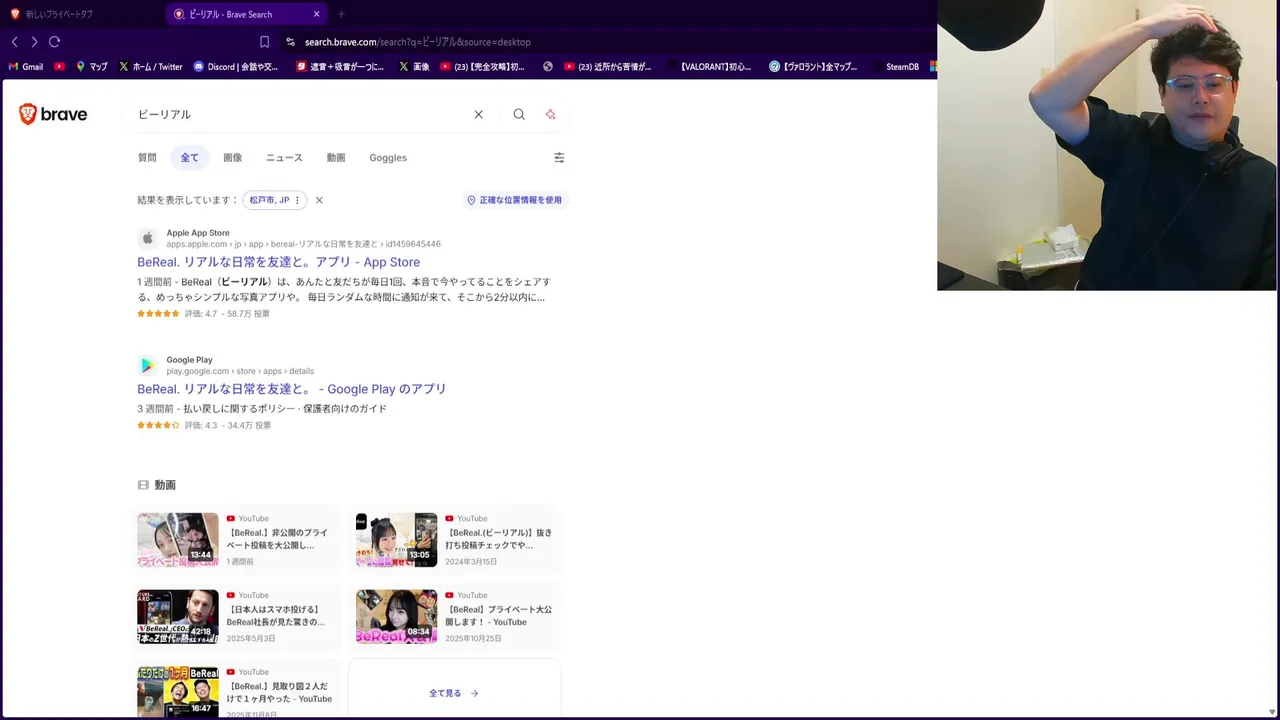Play the 13:44 video thumbnail

point(178,540)
